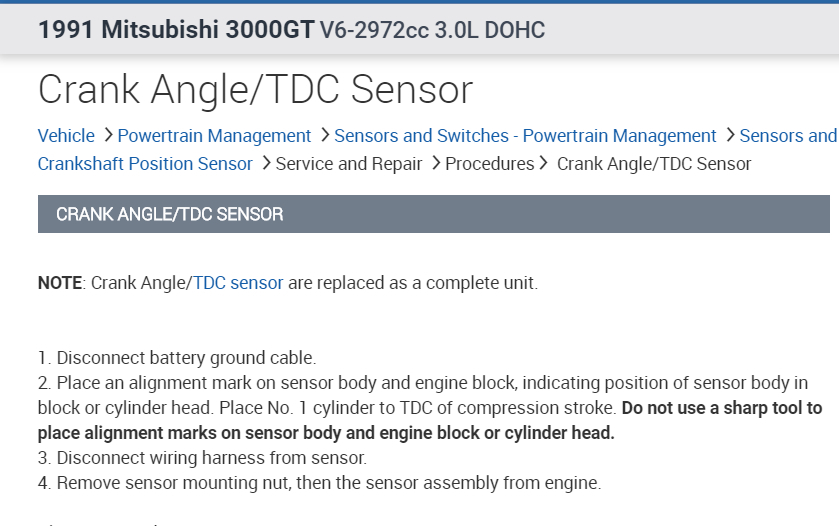The height and width of the screenshot is (526, 839).
Task: Click the chevron before Service and Repair
Action: click(265, 163)
